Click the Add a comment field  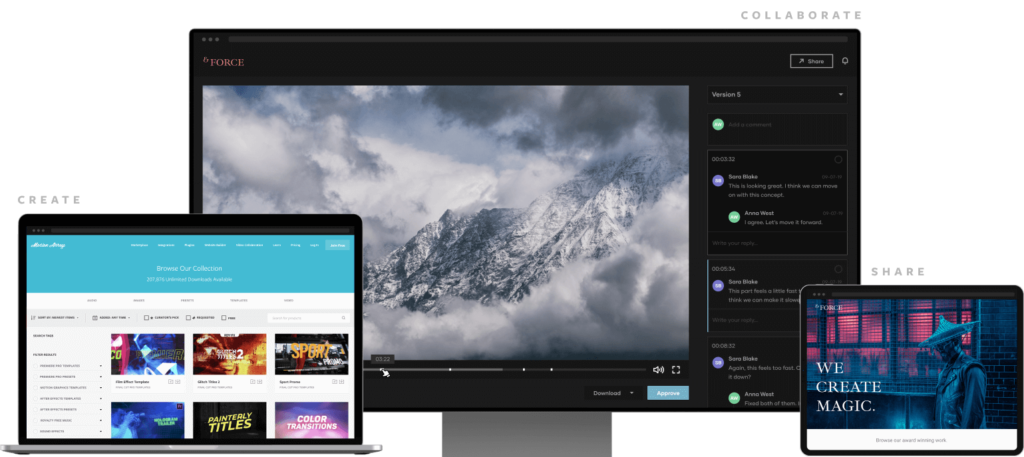(x=777, y=129)
